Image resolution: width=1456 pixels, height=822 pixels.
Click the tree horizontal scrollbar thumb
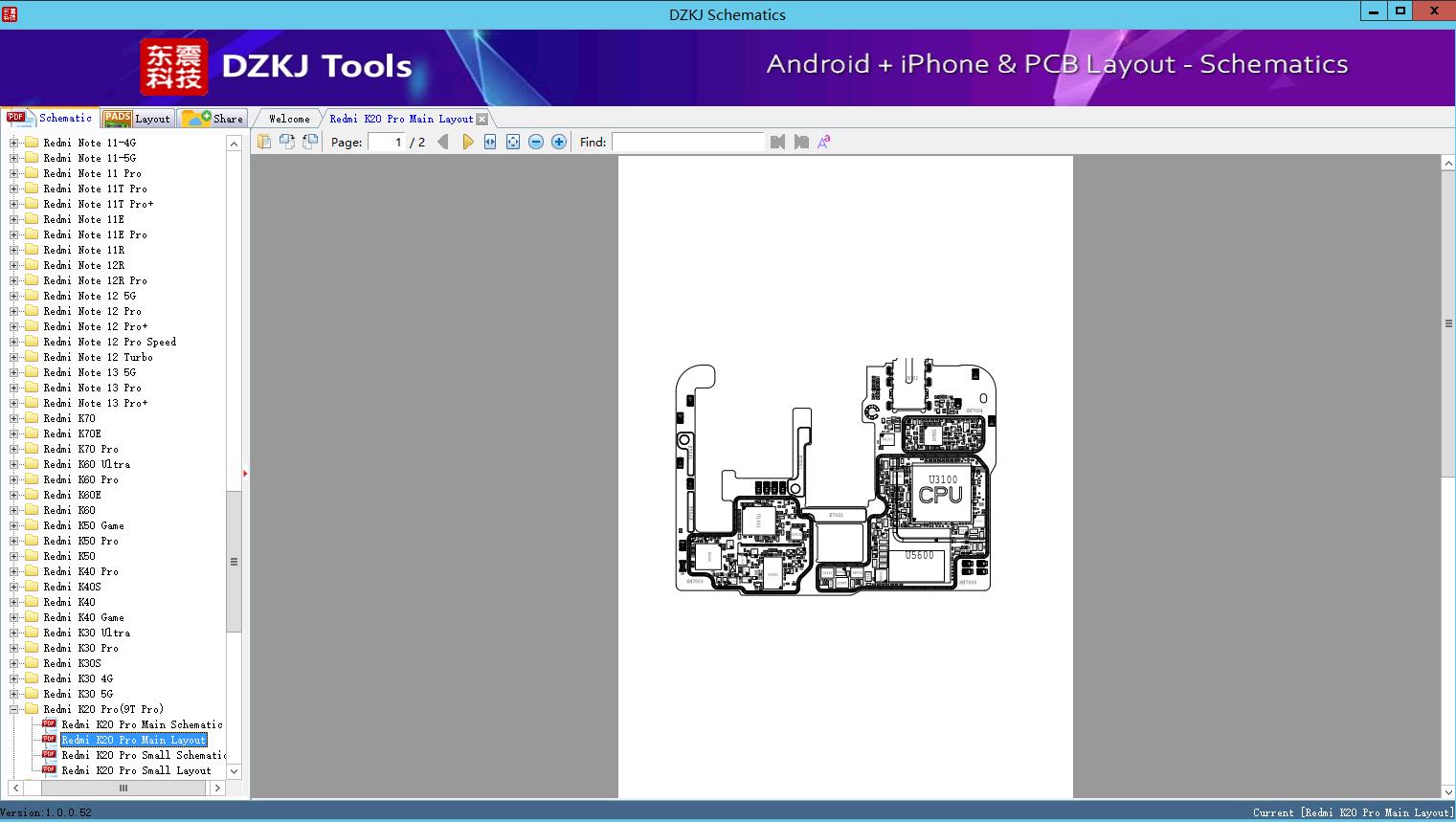pos(123,788)
